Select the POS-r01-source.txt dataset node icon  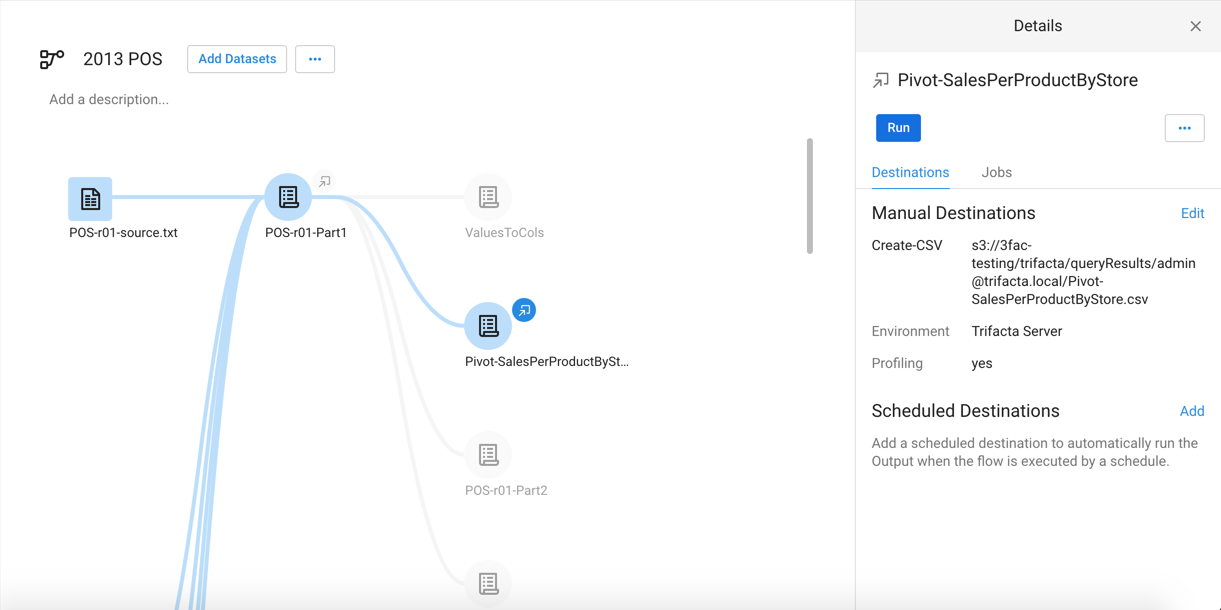point(90,199)
